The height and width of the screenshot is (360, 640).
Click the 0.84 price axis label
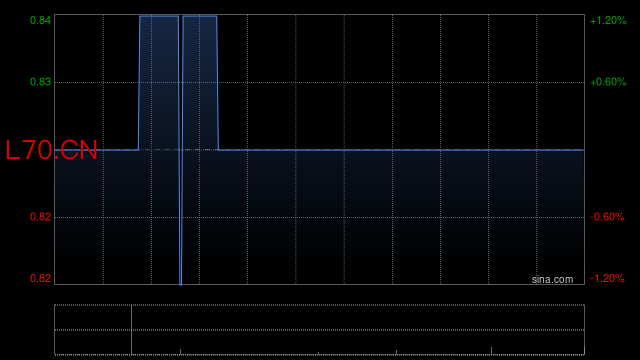[40, 20]
